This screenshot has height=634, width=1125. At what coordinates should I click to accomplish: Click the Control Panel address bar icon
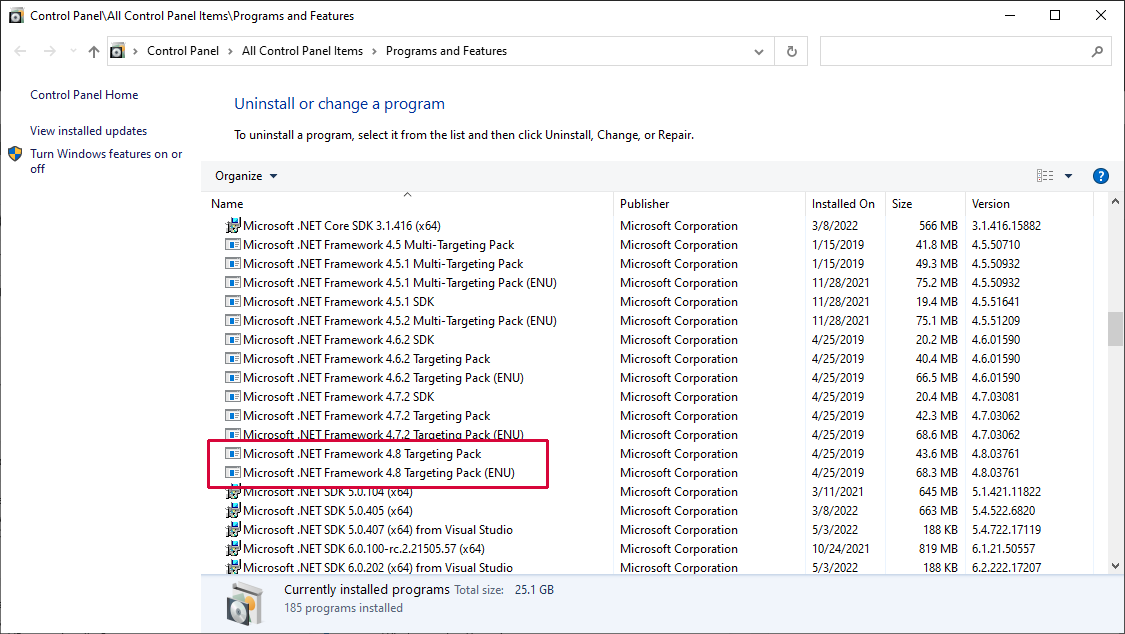tap(117, 51)
